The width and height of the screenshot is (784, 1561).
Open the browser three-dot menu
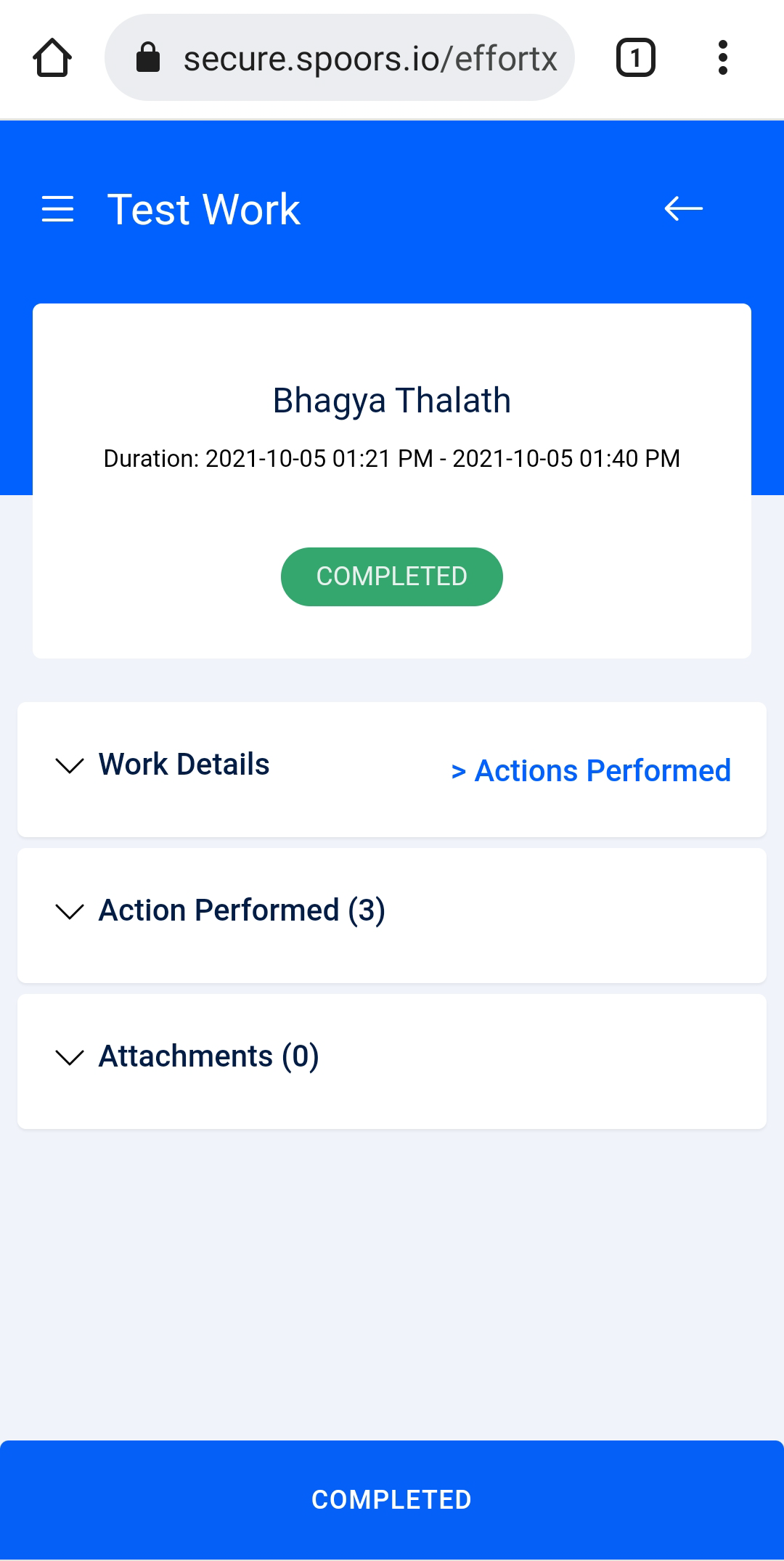722,58
